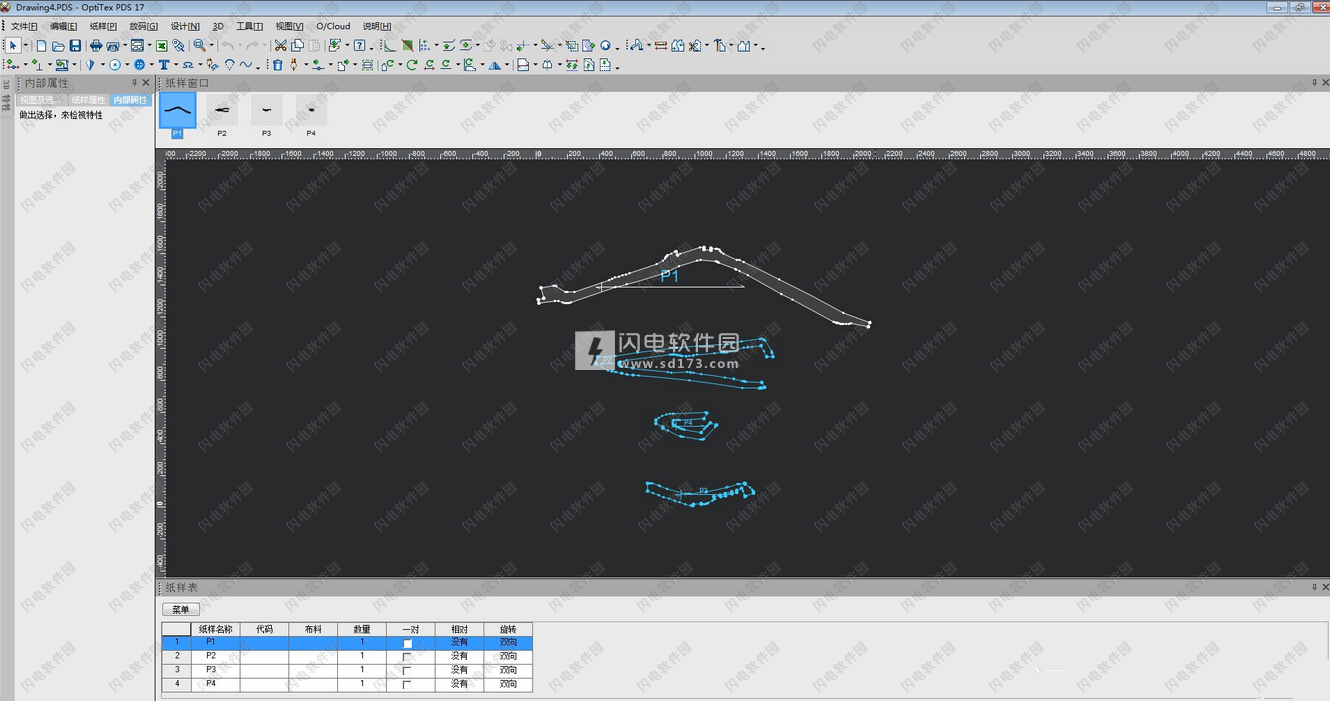Image resolution: width=1330 pixels, height=701 pixels.
Task: Click the plotter icon in toolbar
Action: click(x=113, y=46)
